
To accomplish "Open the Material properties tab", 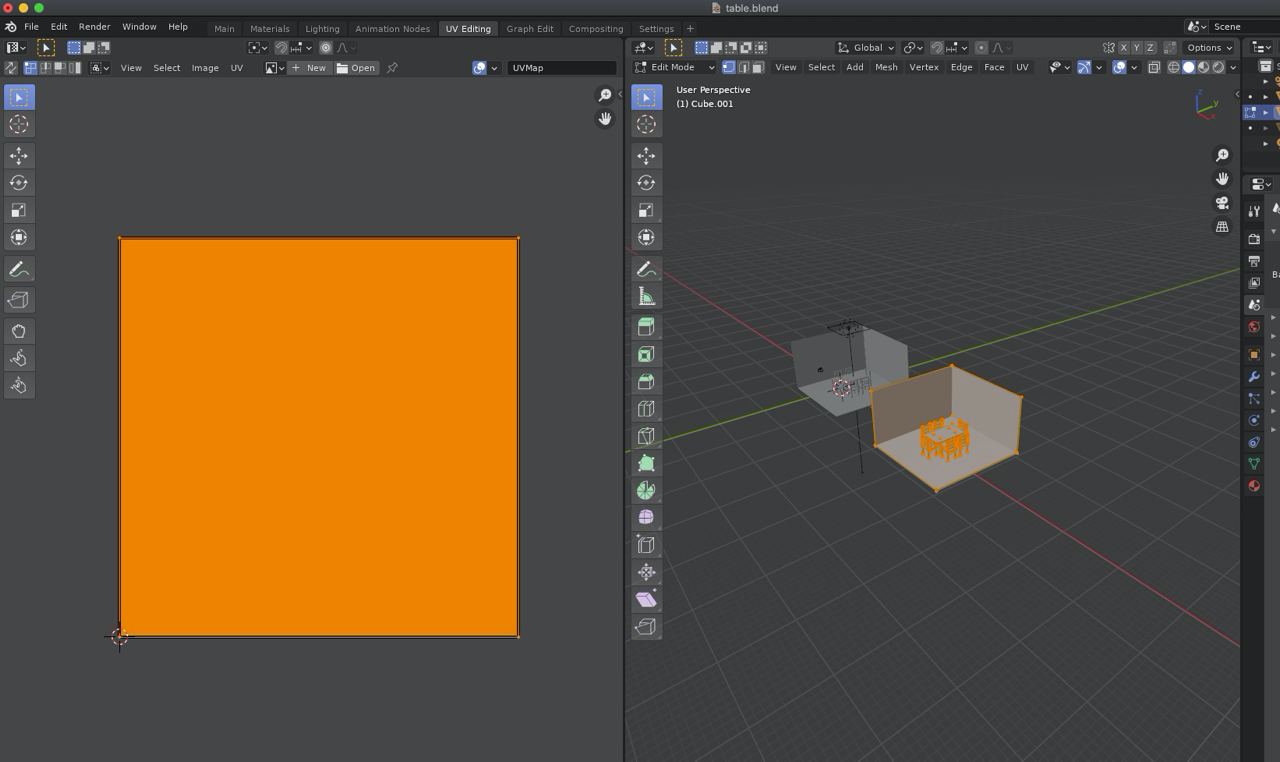I will pos(1254,486).
